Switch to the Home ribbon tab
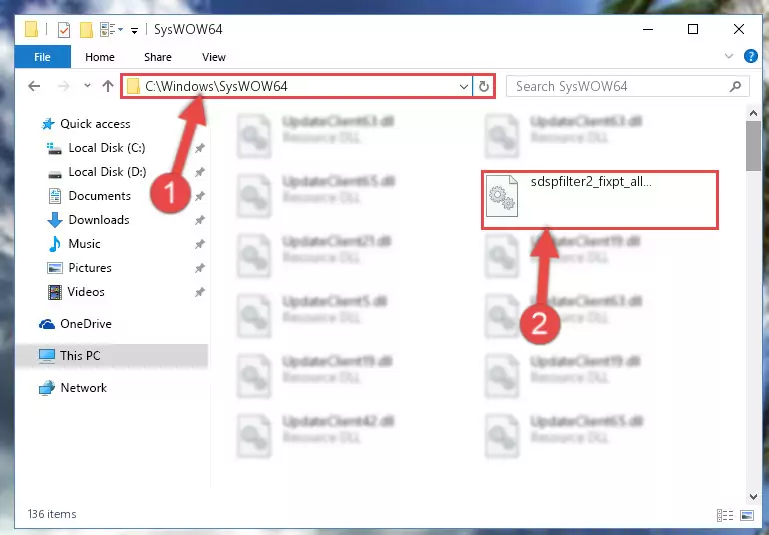 pos(100,57)
